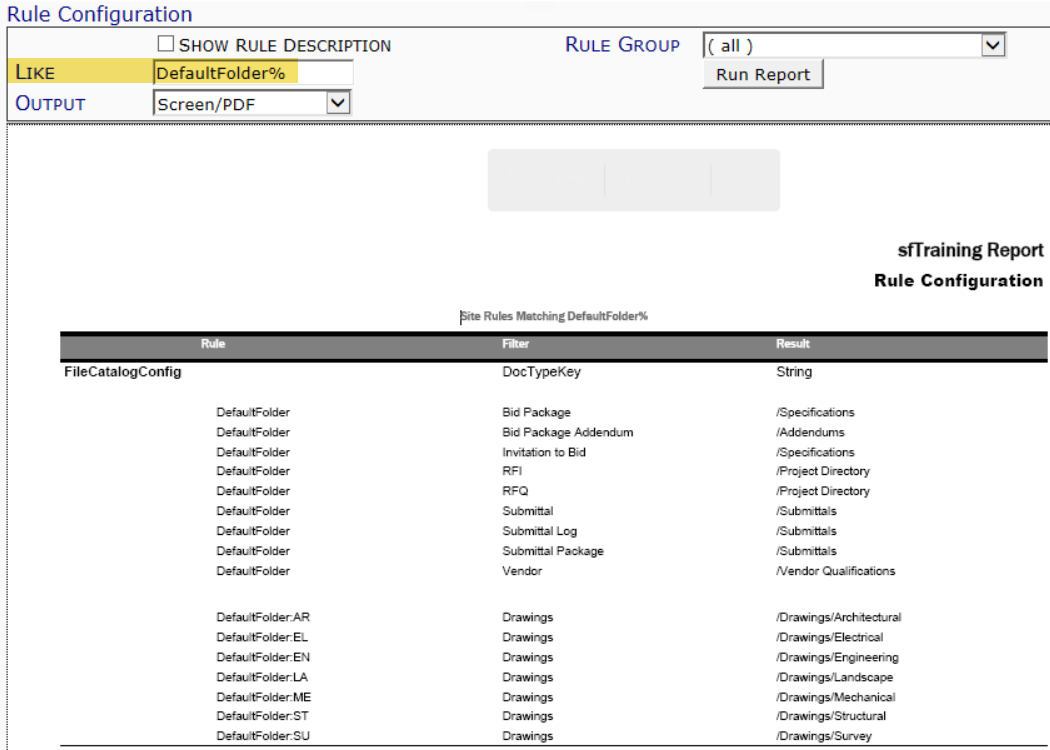Click the zoom in plus icon

click(676, 180)
